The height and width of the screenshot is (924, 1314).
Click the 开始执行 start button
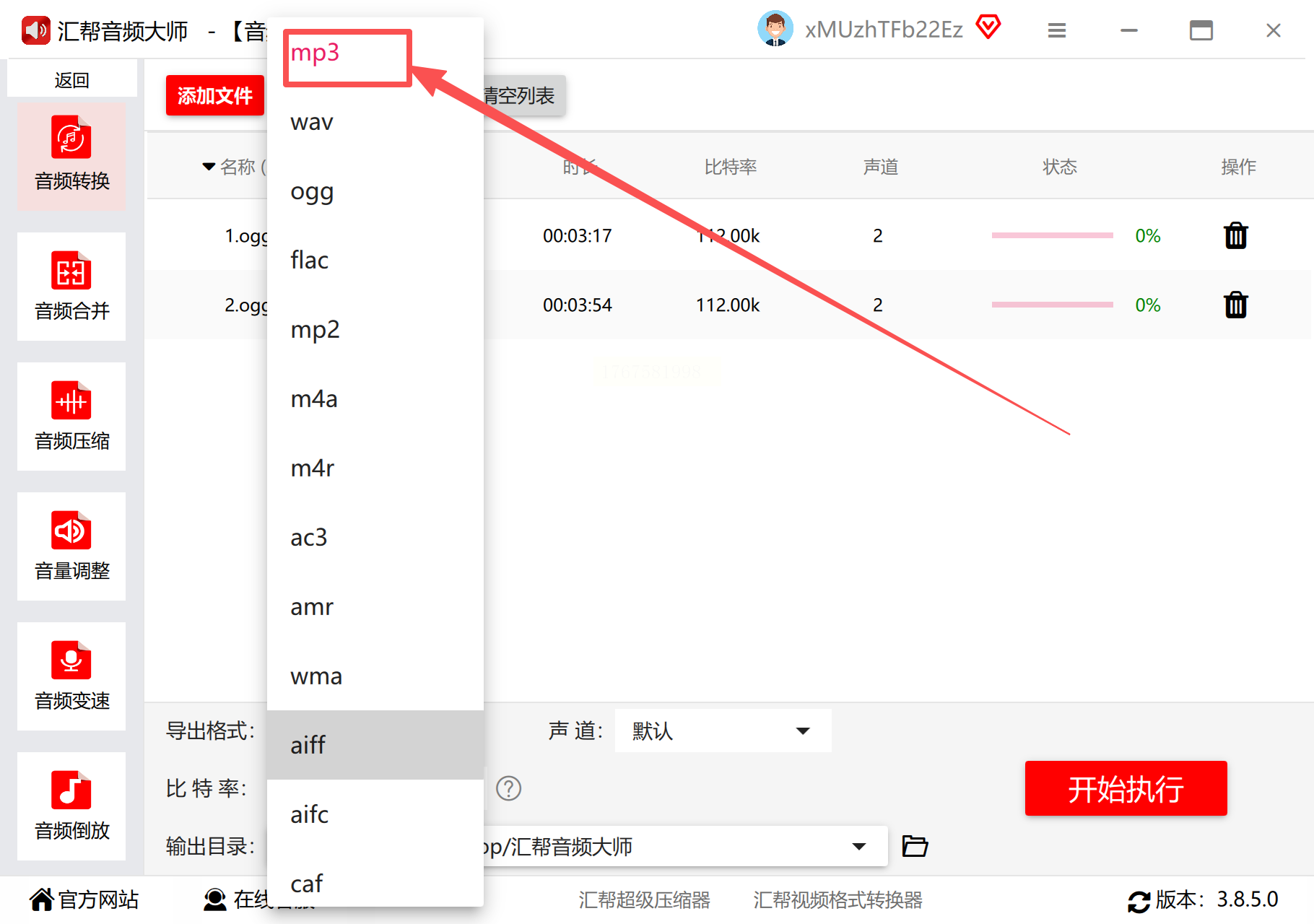click(x=1126, y=788)
